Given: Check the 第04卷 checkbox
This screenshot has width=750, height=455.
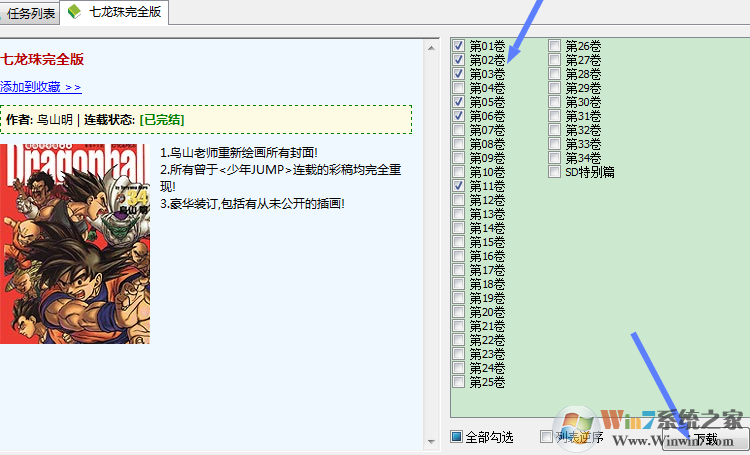Looking at the screenshot, I should coord(458,88).
